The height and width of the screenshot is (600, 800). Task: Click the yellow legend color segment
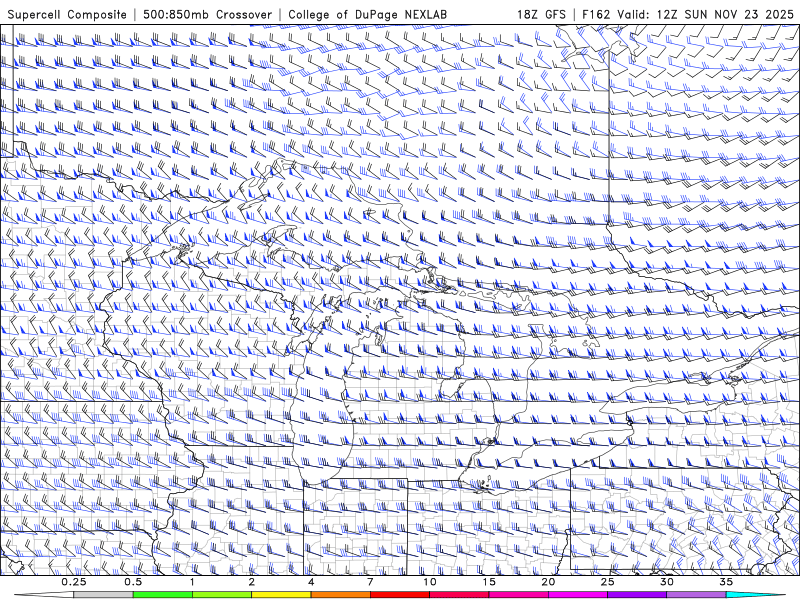click(x=281, y=595)
